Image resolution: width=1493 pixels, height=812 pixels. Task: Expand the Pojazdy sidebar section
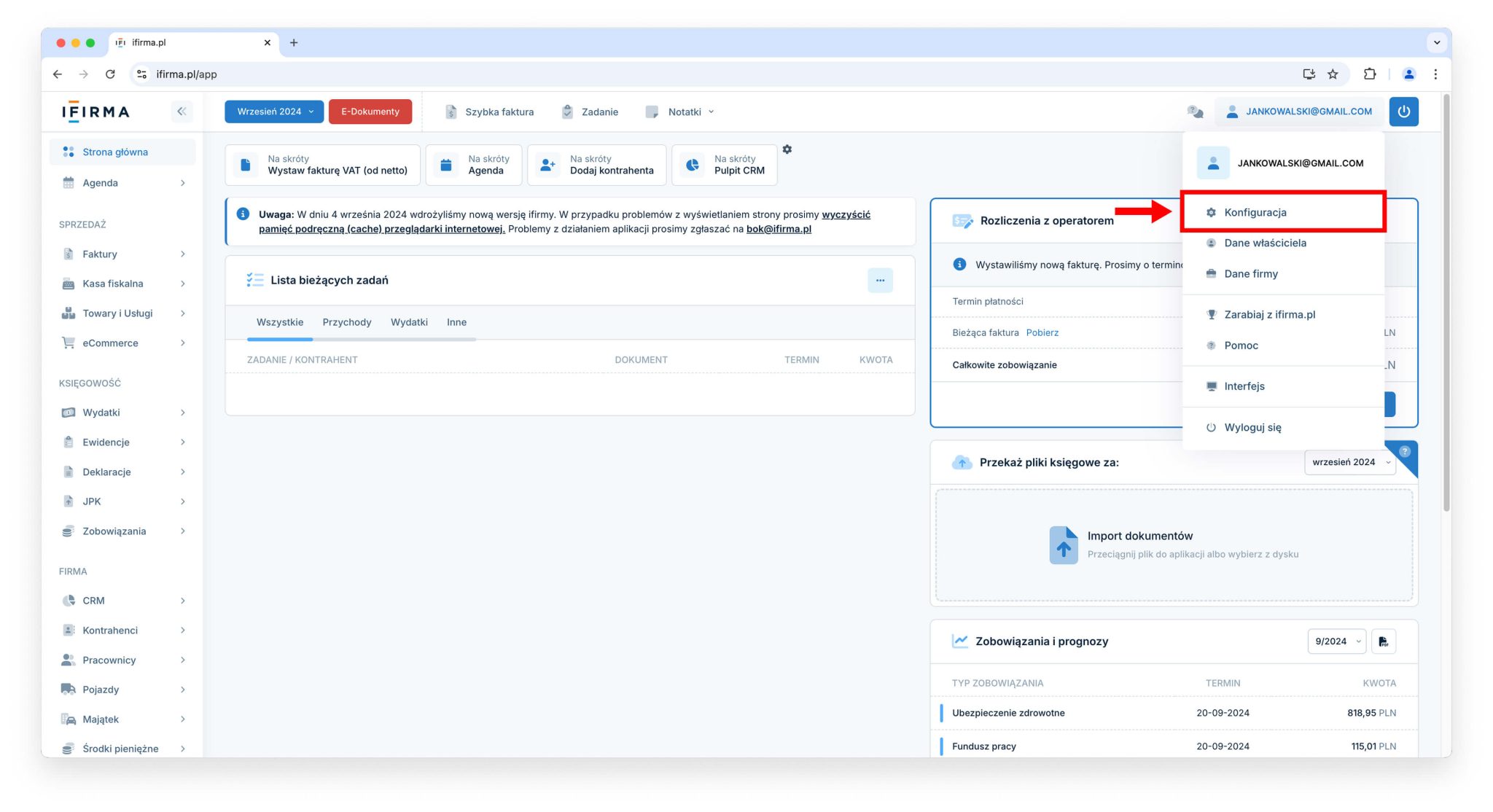(x=123, y=690)
